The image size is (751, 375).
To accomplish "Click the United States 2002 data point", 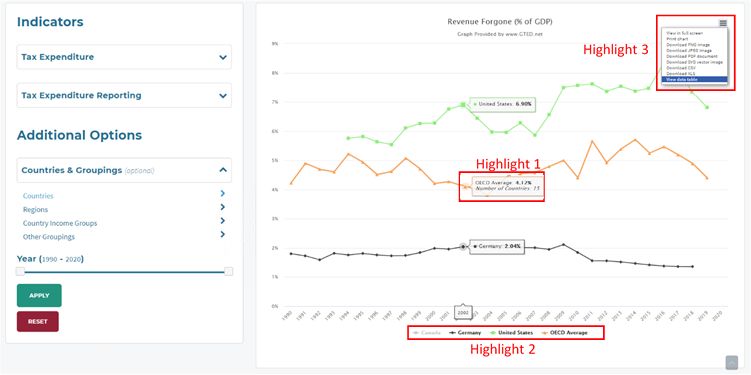I will pyautogui.click(x=463, y=104).
